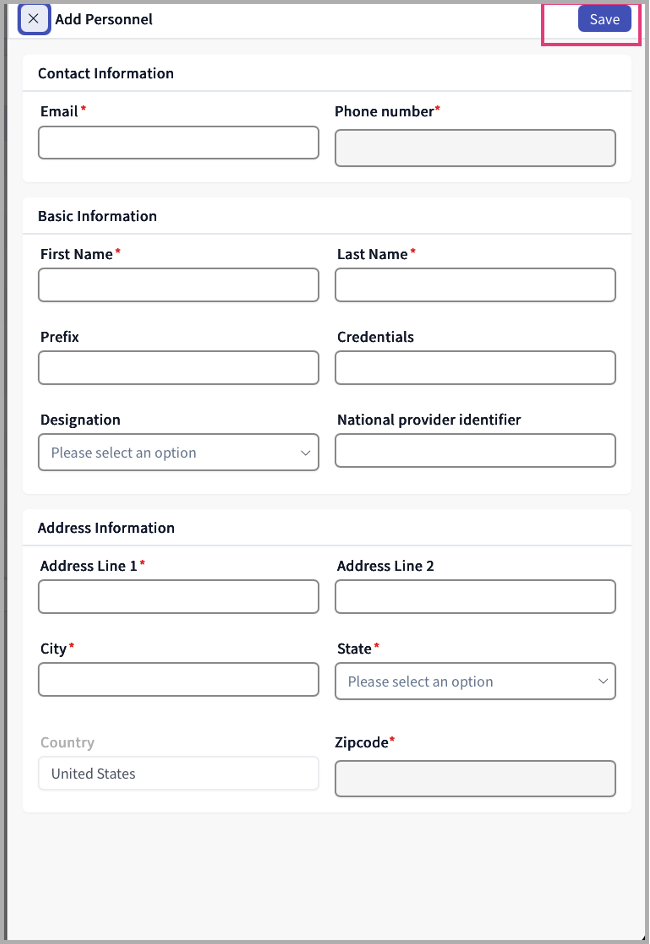
Task: Click the Contact Information section header
Action: pyautogui.click(x=106, y=73)
